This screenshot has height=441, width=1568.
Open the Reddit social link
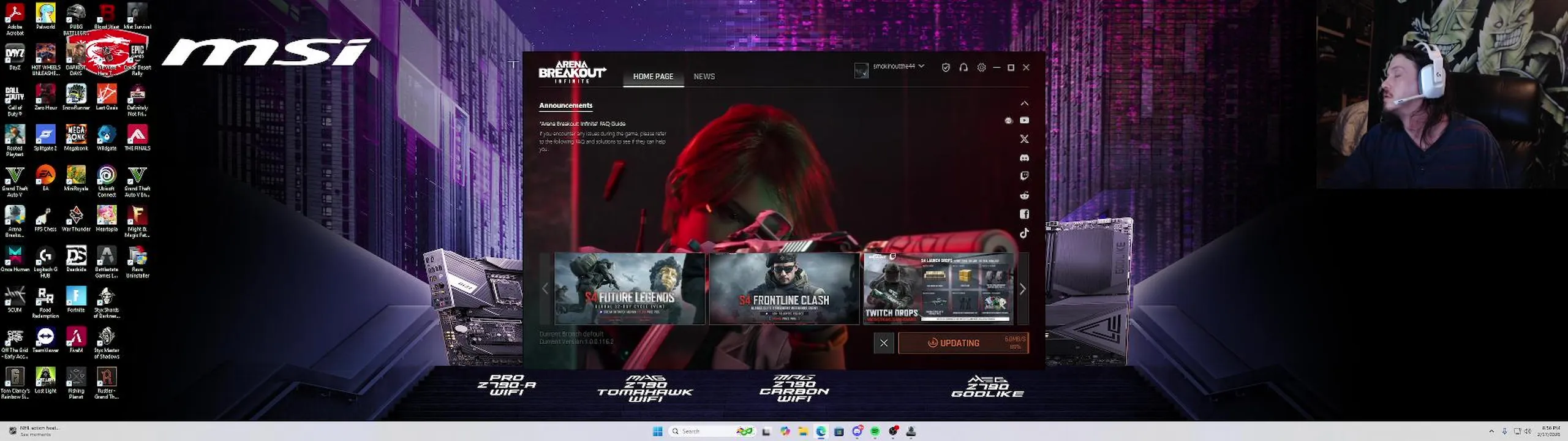pos(1024,195)
